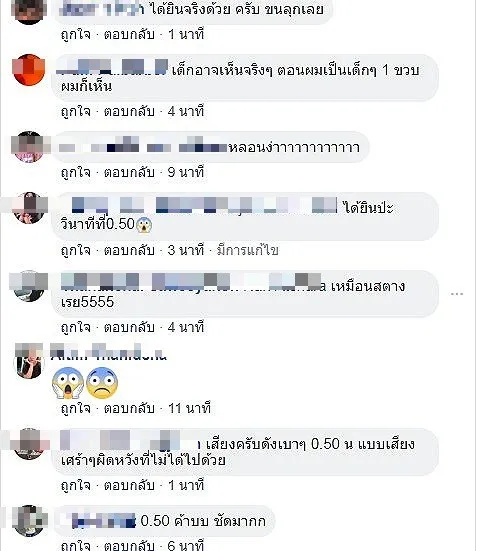Click the screaming face emoji sticker
The width and height of the screenshot is (478, 551).
coord(68,383)
